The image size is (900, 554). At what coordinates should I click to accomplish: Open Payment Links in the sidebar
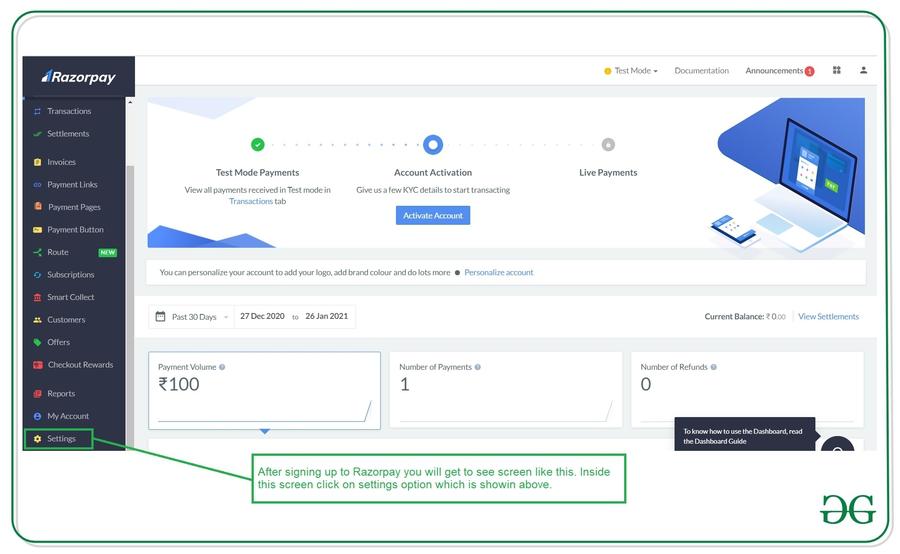(72, 185)
